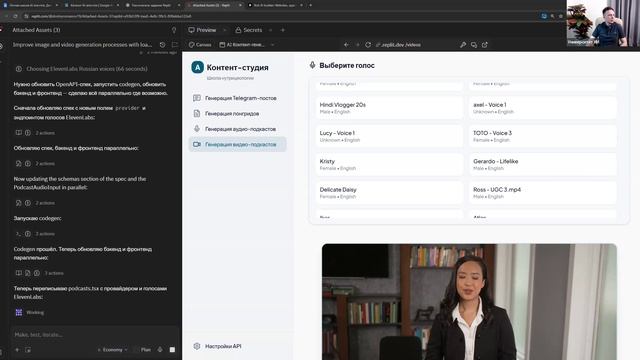Click the translate icon in address bar

[x=544, y=16]
